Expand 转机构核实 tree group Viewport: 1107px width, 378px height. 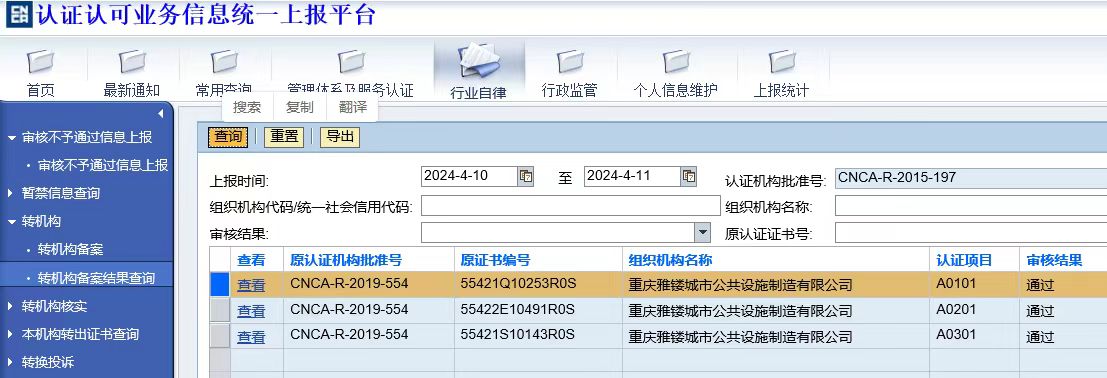pyautogui.click(x=11, y=307)
